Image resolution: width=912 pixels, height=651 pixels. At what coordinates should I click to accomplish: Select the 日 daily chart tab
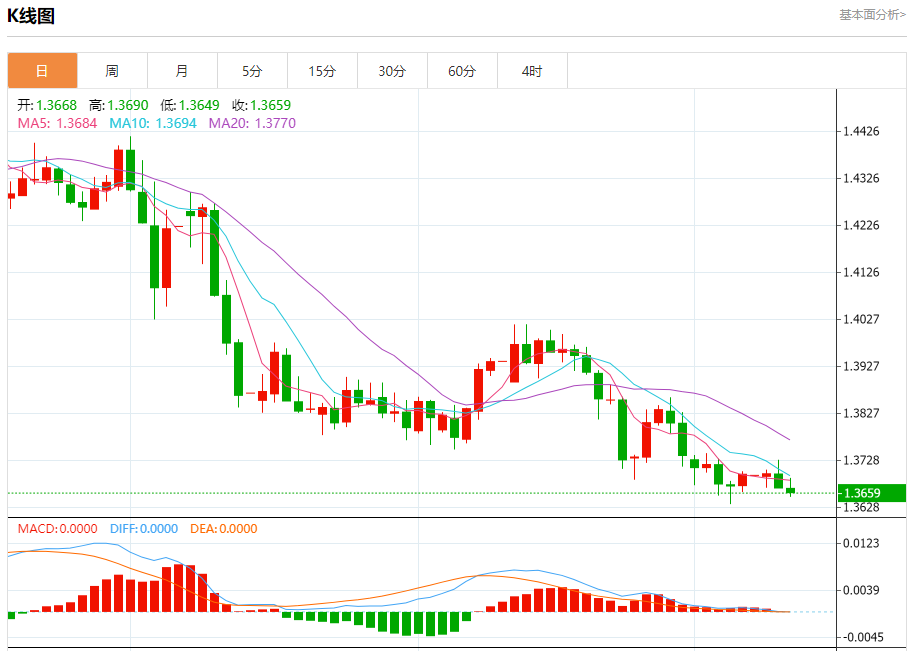pyautogui.click(x=42, y=71)
